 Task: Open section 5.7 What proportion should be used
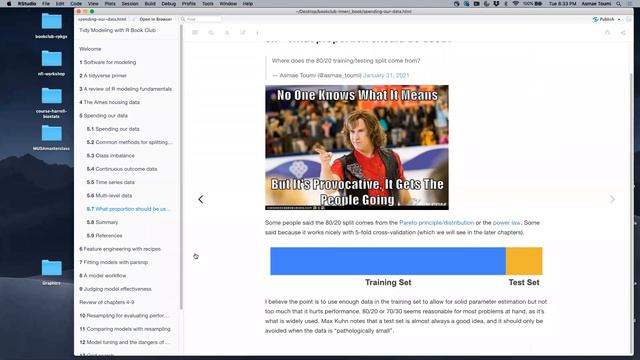tap(128, 209)
